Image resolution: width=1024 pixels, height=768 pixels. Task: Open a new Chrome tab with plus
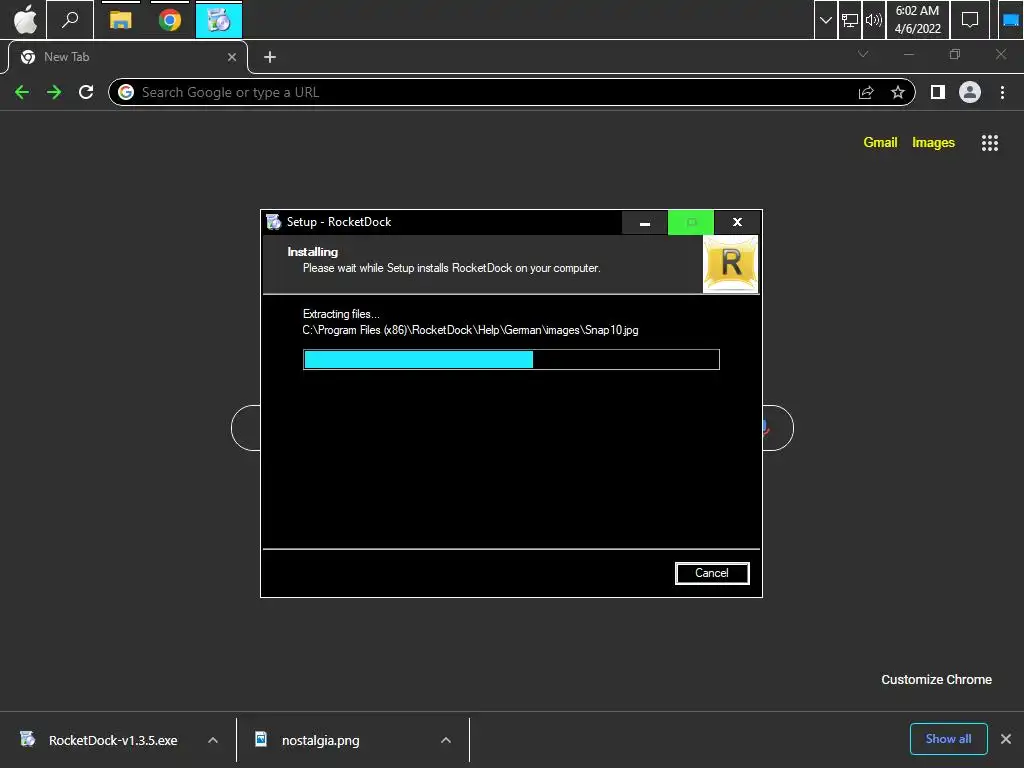(270, 57)
